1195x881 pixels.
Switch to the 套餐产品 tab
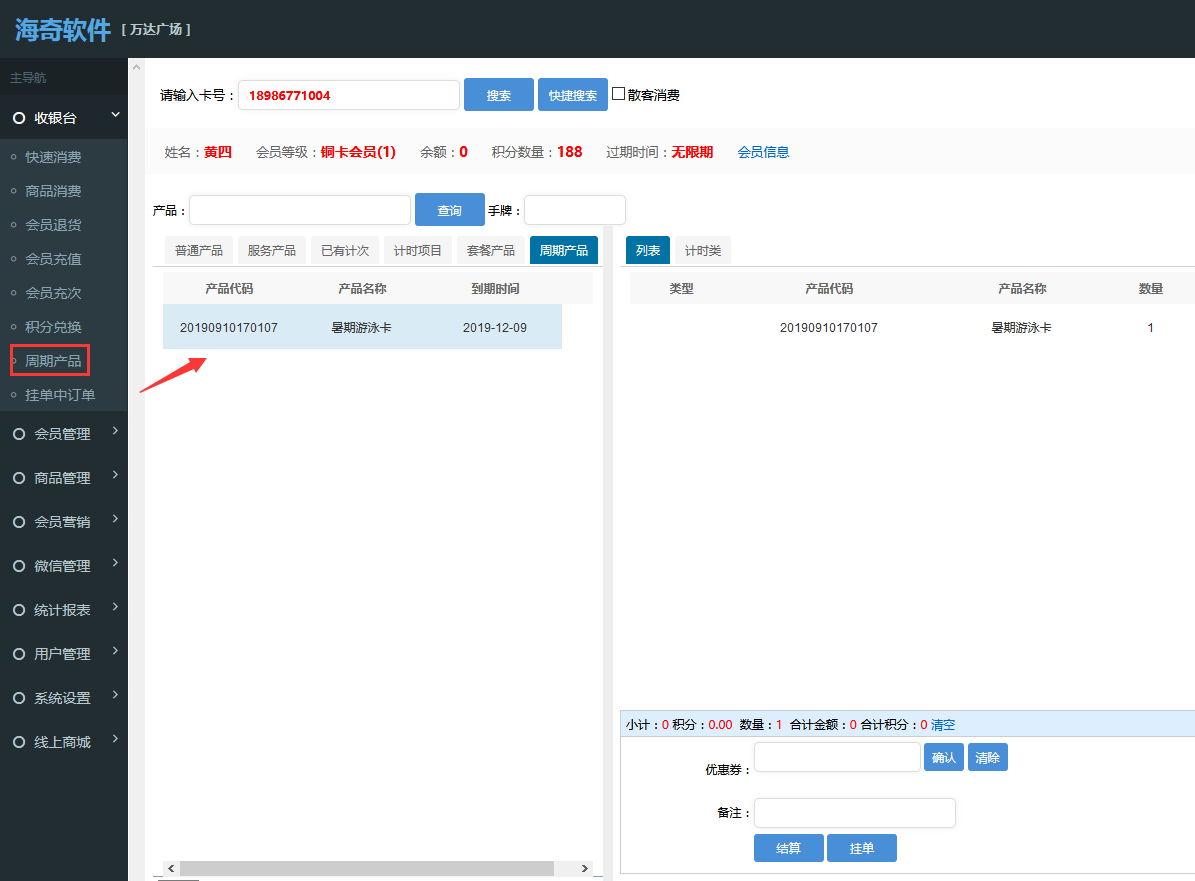point(491,251)
